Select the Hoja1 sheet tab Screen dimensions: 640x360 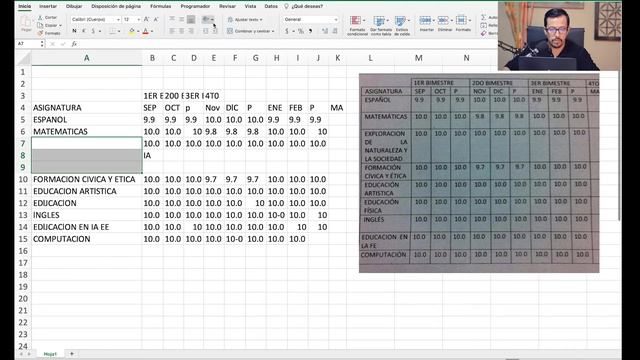tap(50, 354)
